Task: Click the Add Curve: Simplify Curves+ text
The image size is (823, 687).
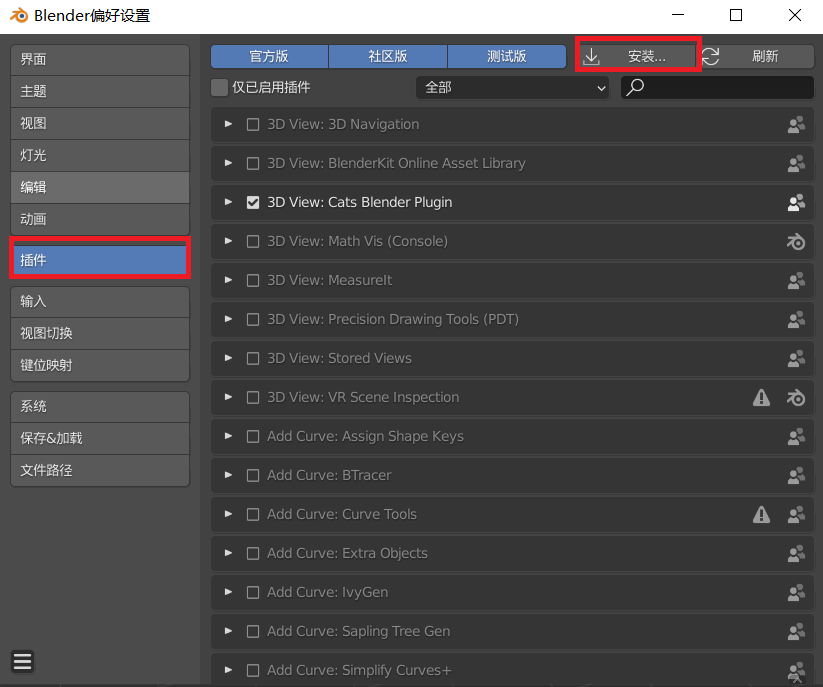Action: [x=359, y=670]
